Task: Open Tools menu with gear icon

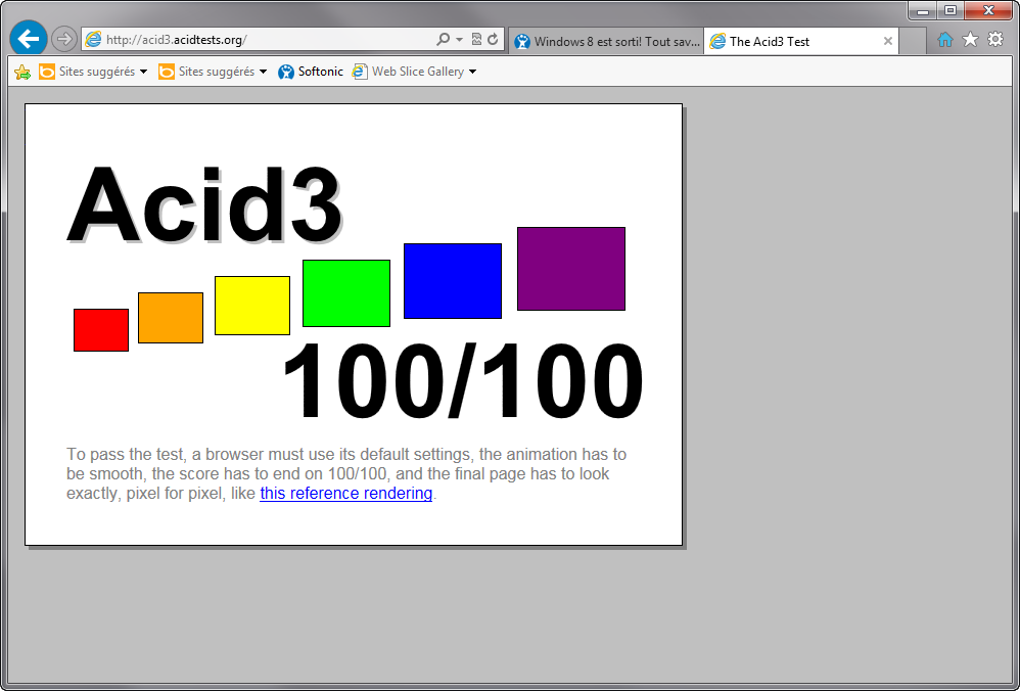Action: click(x=995, y=40)
